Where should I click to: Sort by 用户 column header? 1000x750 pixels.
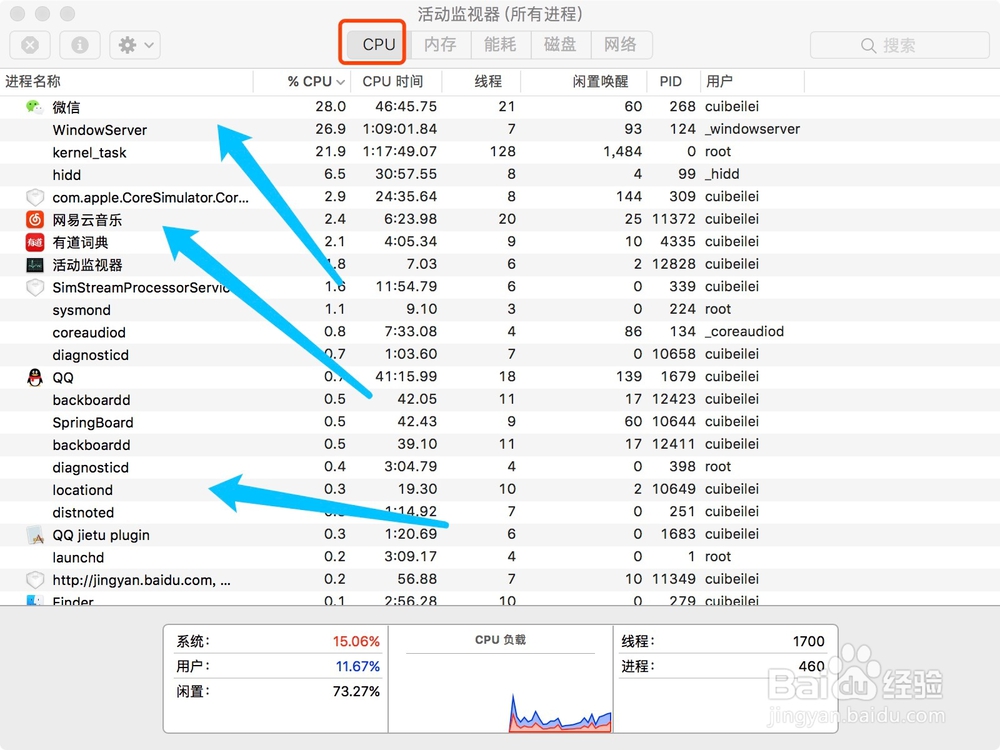coord(752,82)
